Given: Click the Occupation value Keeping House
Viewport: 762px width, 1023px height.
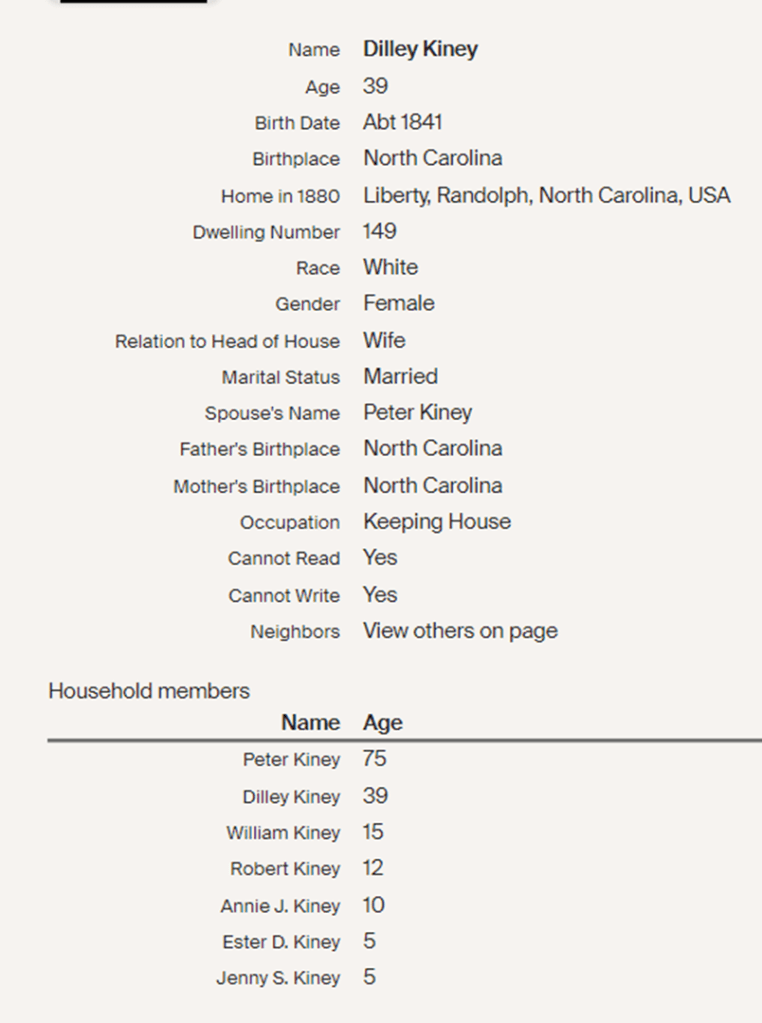Looking at the screenshot, I should 437,521.
